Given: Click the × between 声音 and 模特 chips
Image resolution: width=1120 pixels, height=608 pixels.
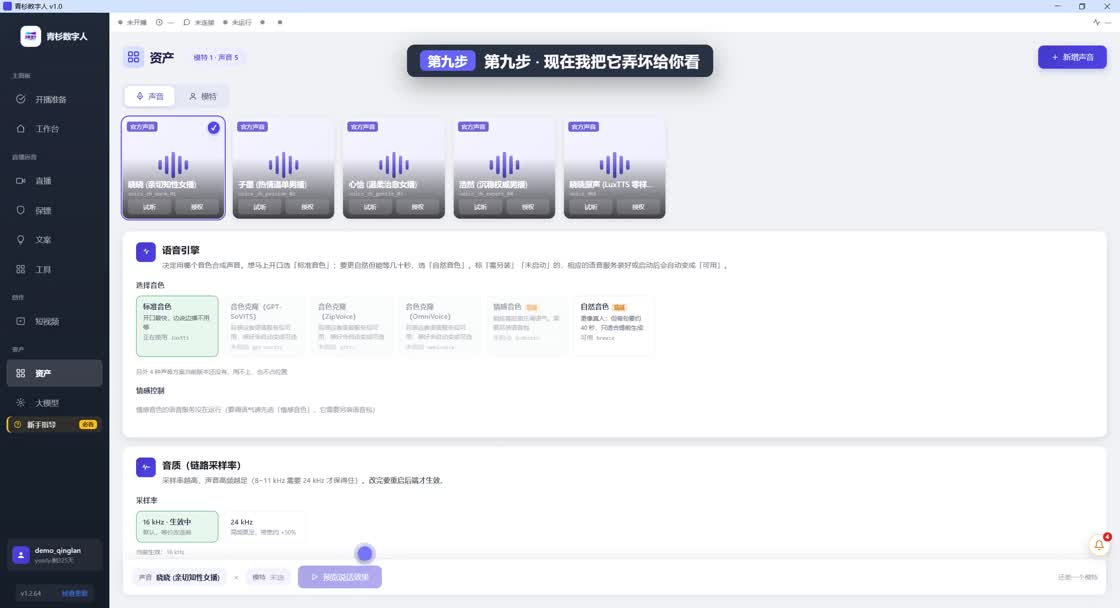Looking at the screenshot, I should tap(236, 577).
